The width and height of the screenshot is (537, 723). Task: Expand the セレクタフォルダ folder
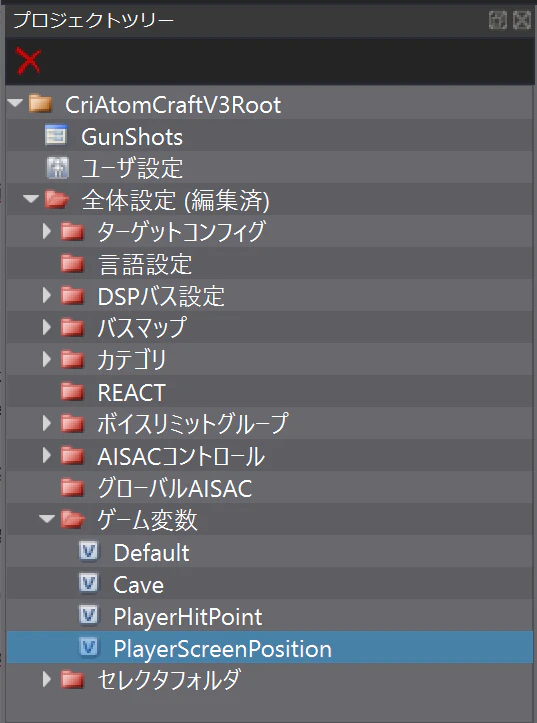coord(47,679)
